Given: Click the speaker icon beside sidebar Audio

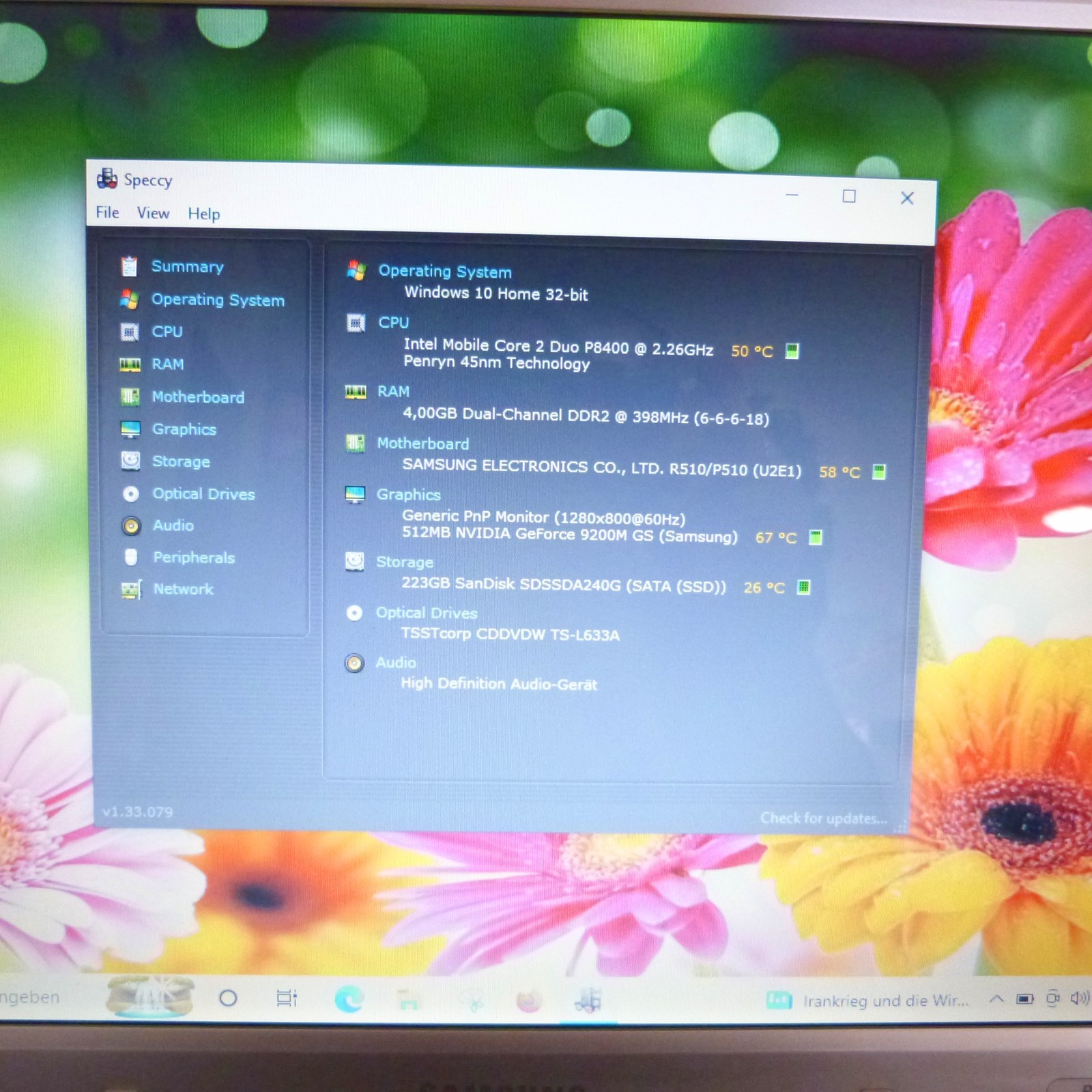Looking at the screenshot, I should (x=131, y=526).
